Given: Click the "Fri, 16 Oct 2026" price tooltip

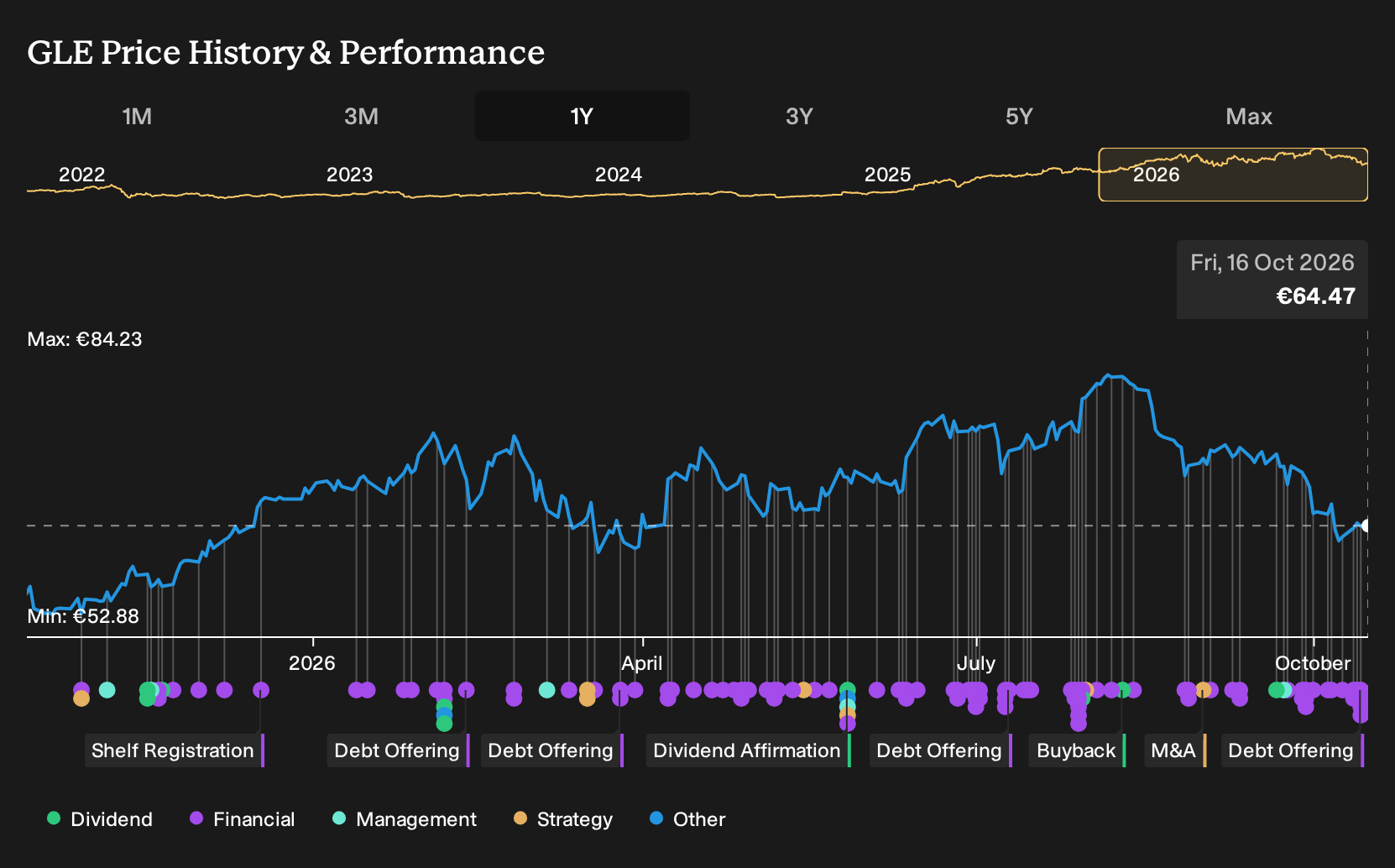Looking at the screenshot, I should point(1272,280).
